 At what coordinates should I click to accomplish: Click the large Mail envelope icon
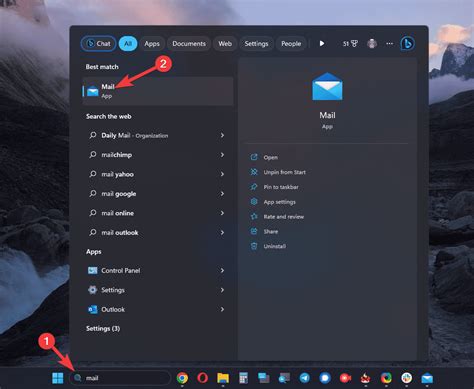[x=327, y=87]
